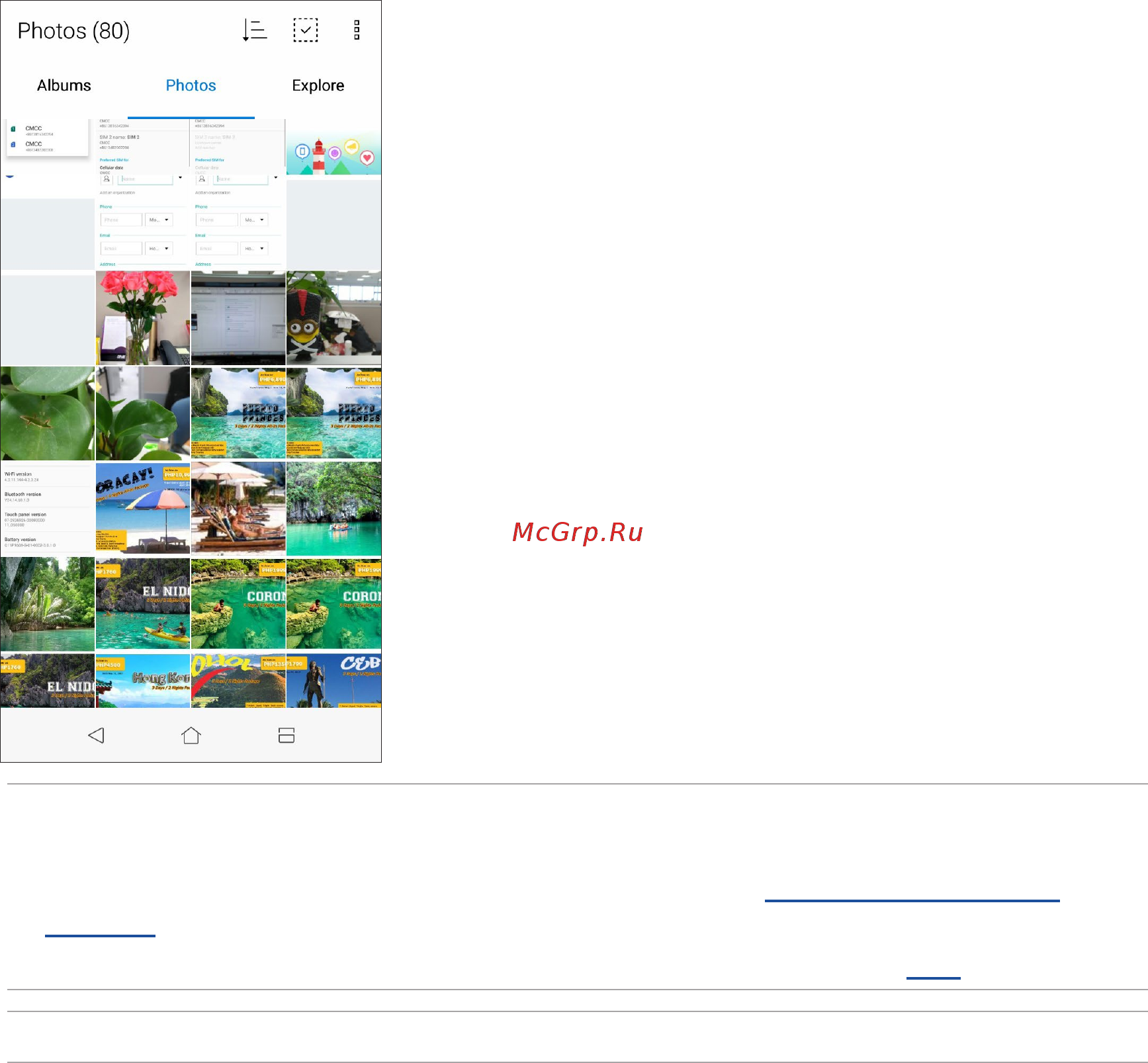The height and width of the screenshot is (1063, 1148).
Task: Open the sort order icon
Action: coord(255,30)
